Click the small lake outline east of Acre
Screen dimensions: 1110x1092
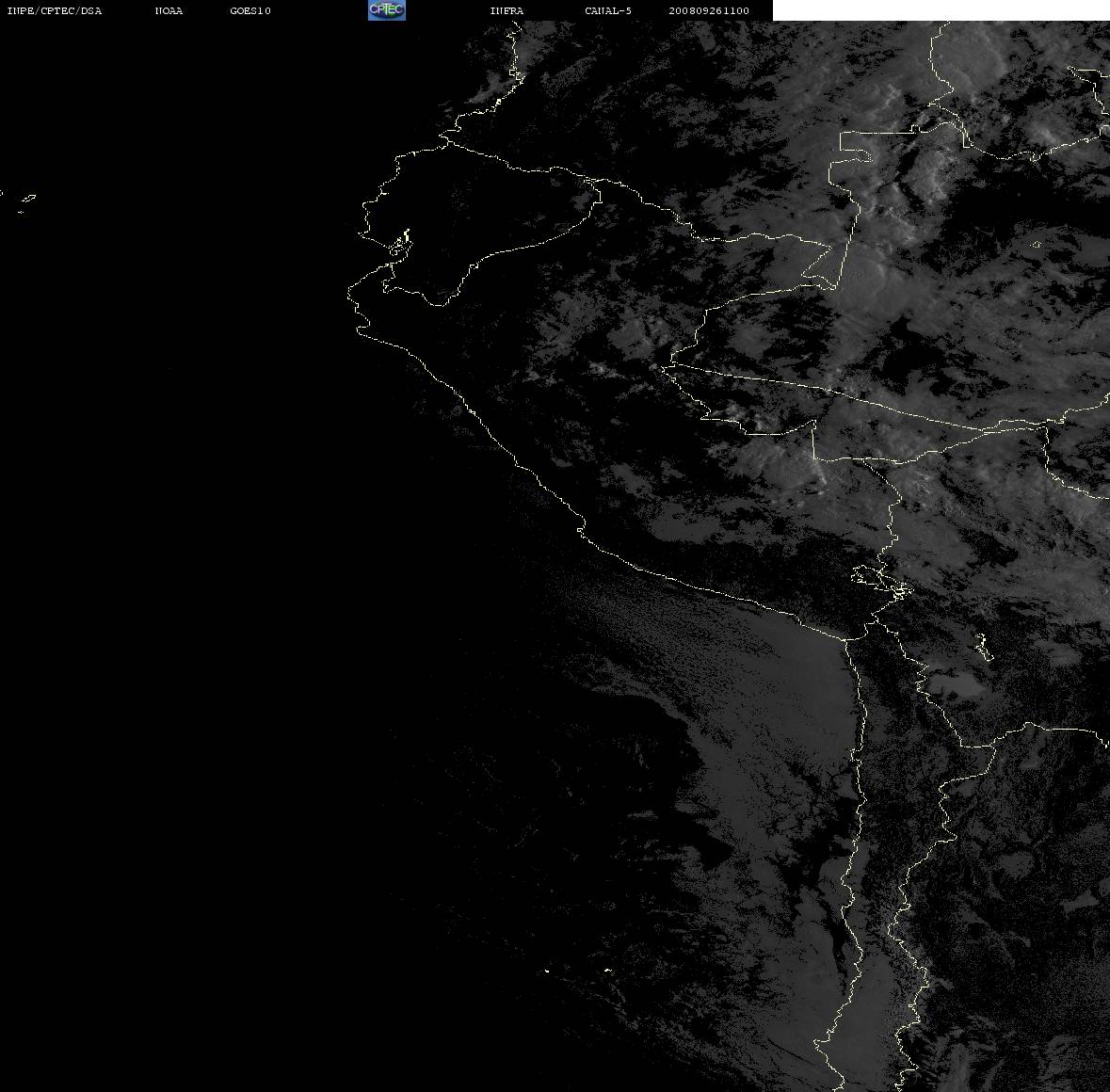pyautogui.click(x=1037, y=245)
